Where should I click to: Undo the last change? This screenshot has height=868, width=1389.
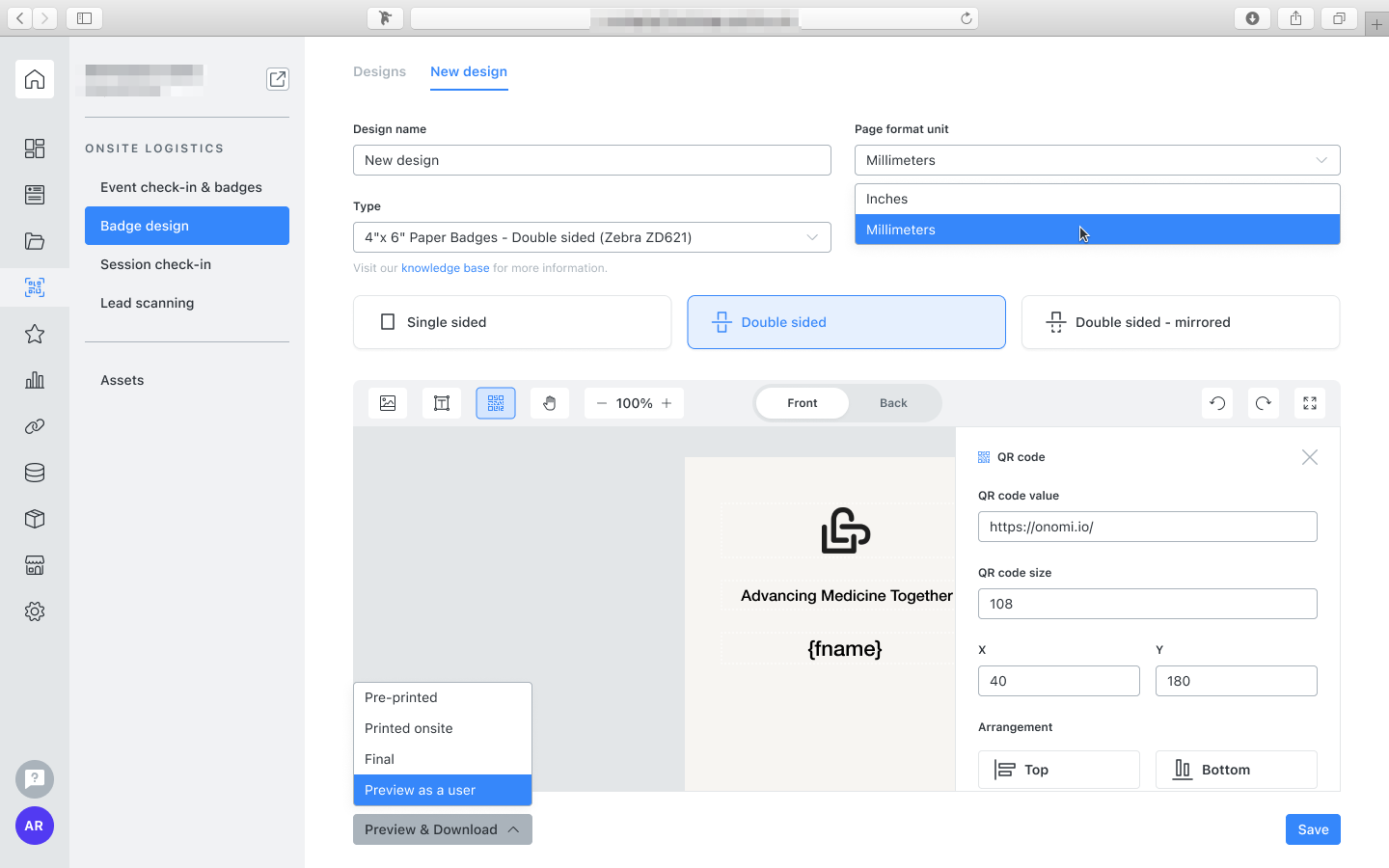1217,403
